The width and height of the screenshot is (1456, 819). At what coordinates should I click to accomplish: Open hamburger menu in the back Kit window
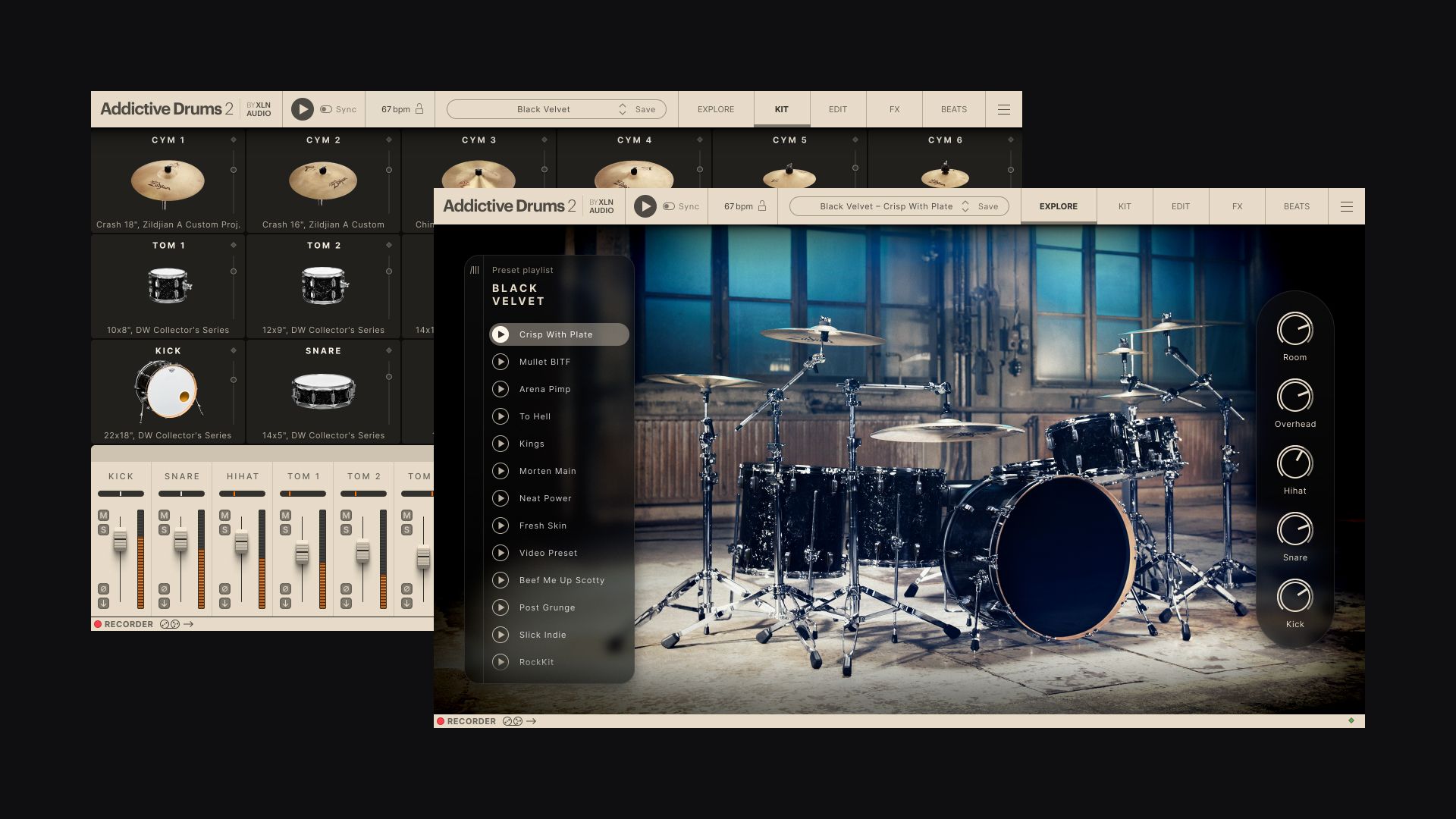pos(1004,109)
